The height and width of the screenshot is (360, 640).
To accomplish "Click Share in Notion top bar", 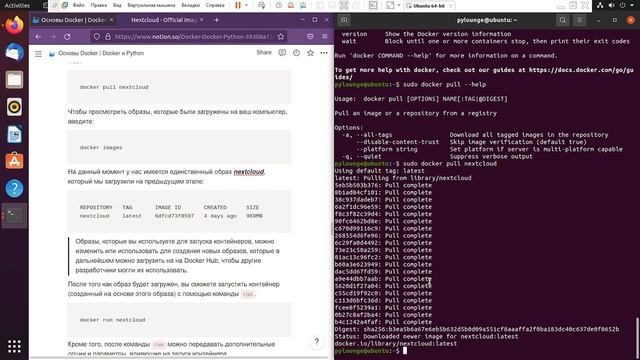I will coord(264,53).
